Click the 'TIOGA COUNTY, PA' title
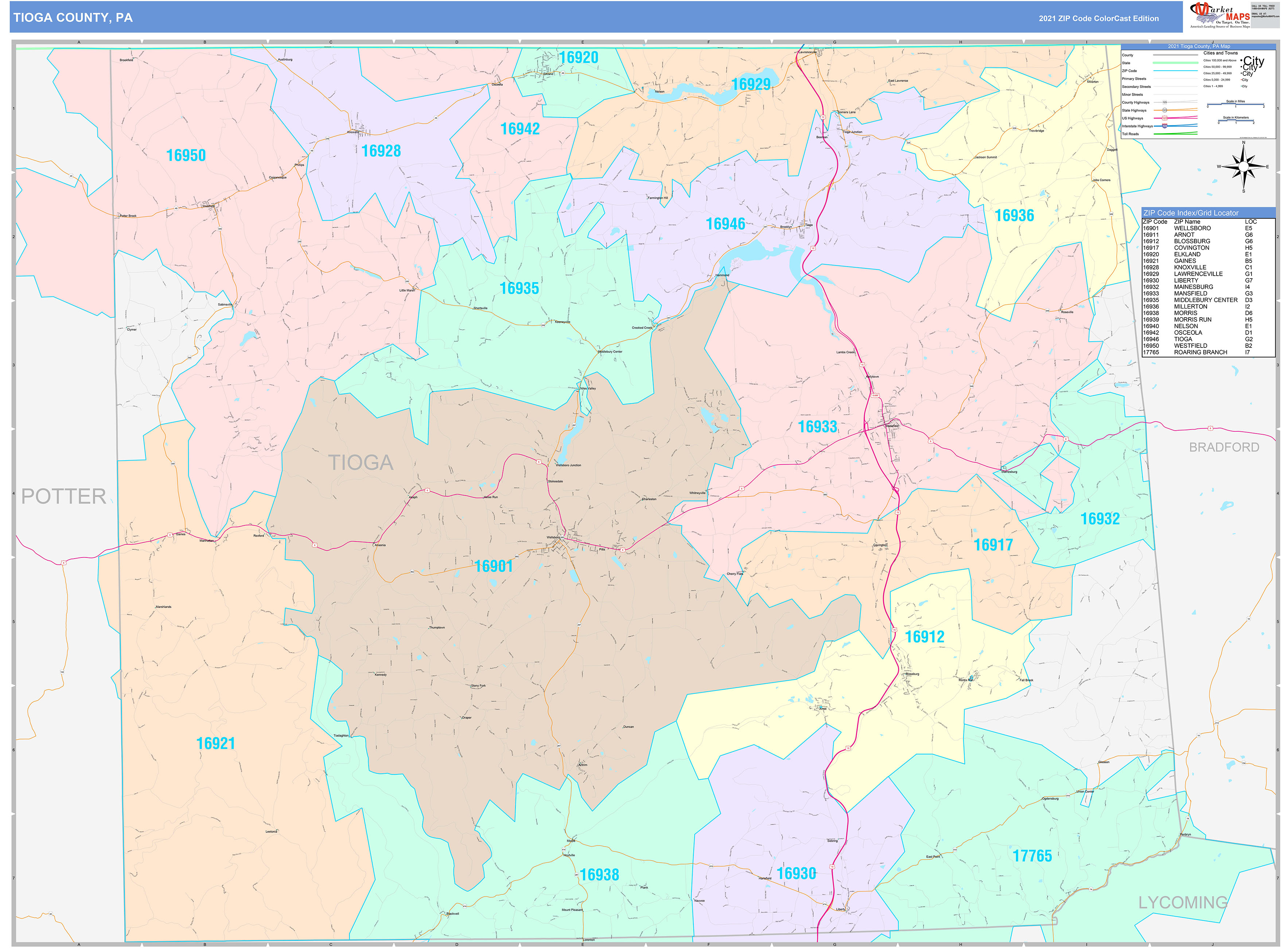 73,18
